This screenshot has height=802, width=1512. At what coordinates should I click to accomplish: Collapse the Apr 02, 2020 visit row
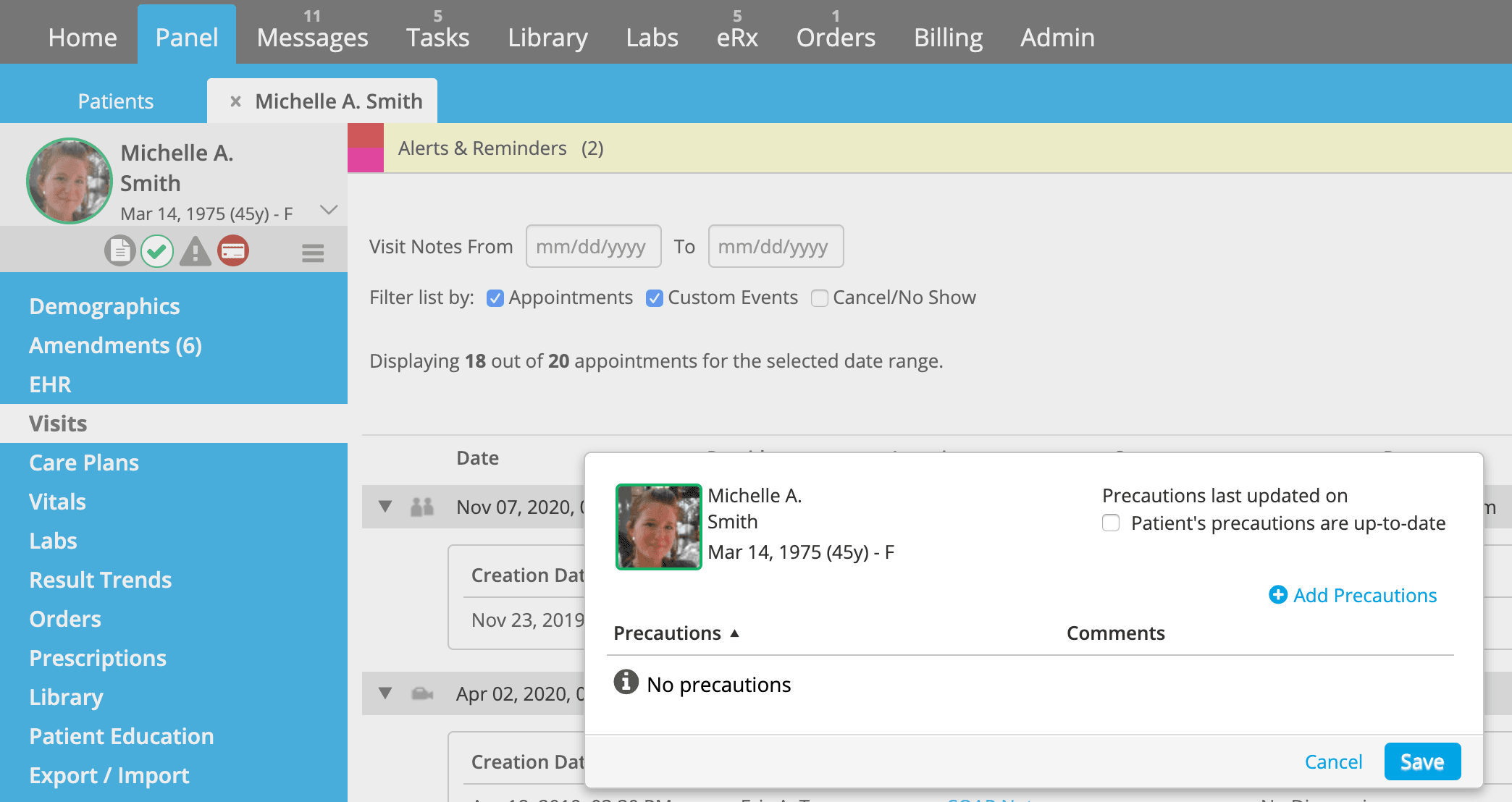[x=385, y=693]
